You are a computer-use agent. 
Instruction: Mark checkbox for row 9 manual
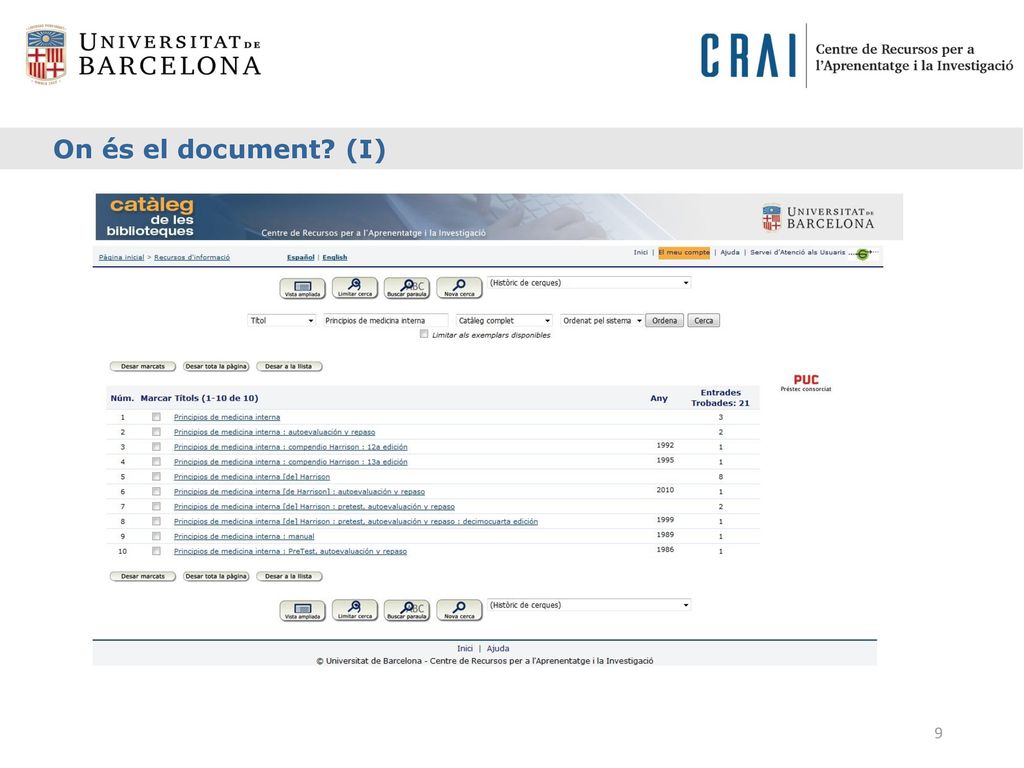tap(156, 536)
